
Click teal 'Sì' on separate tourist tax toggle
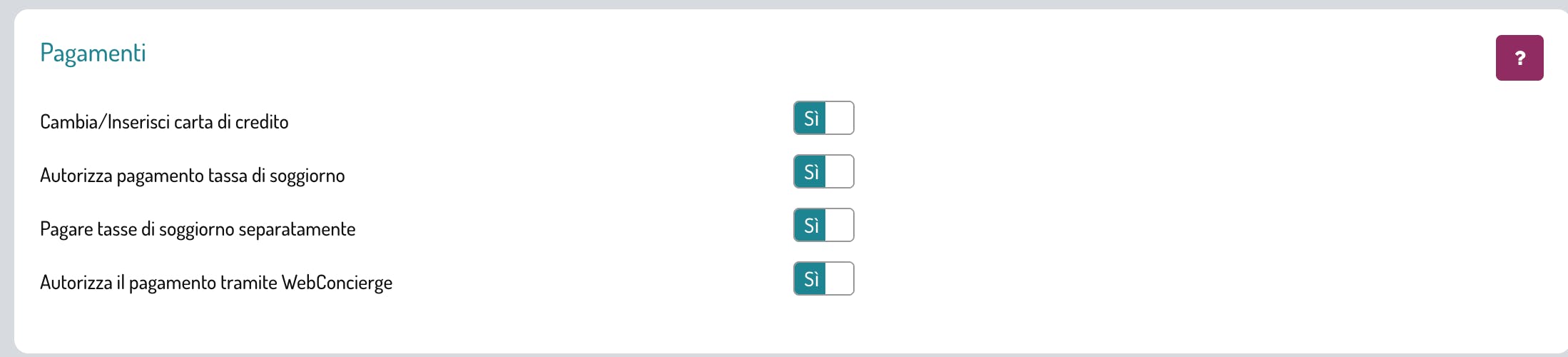point(810,225)
